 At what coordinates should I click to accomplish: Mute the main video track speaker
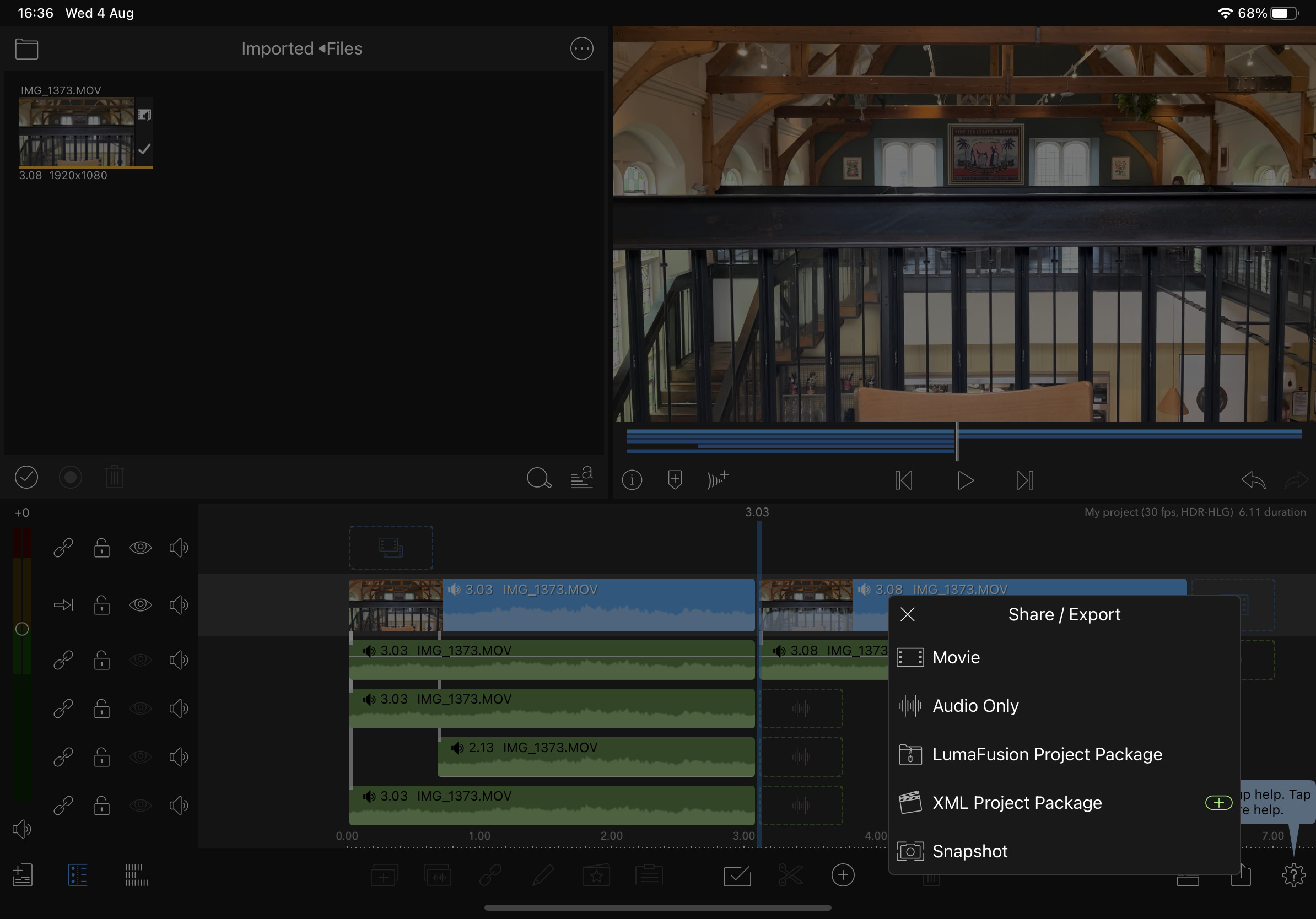(x=179, y=605)
